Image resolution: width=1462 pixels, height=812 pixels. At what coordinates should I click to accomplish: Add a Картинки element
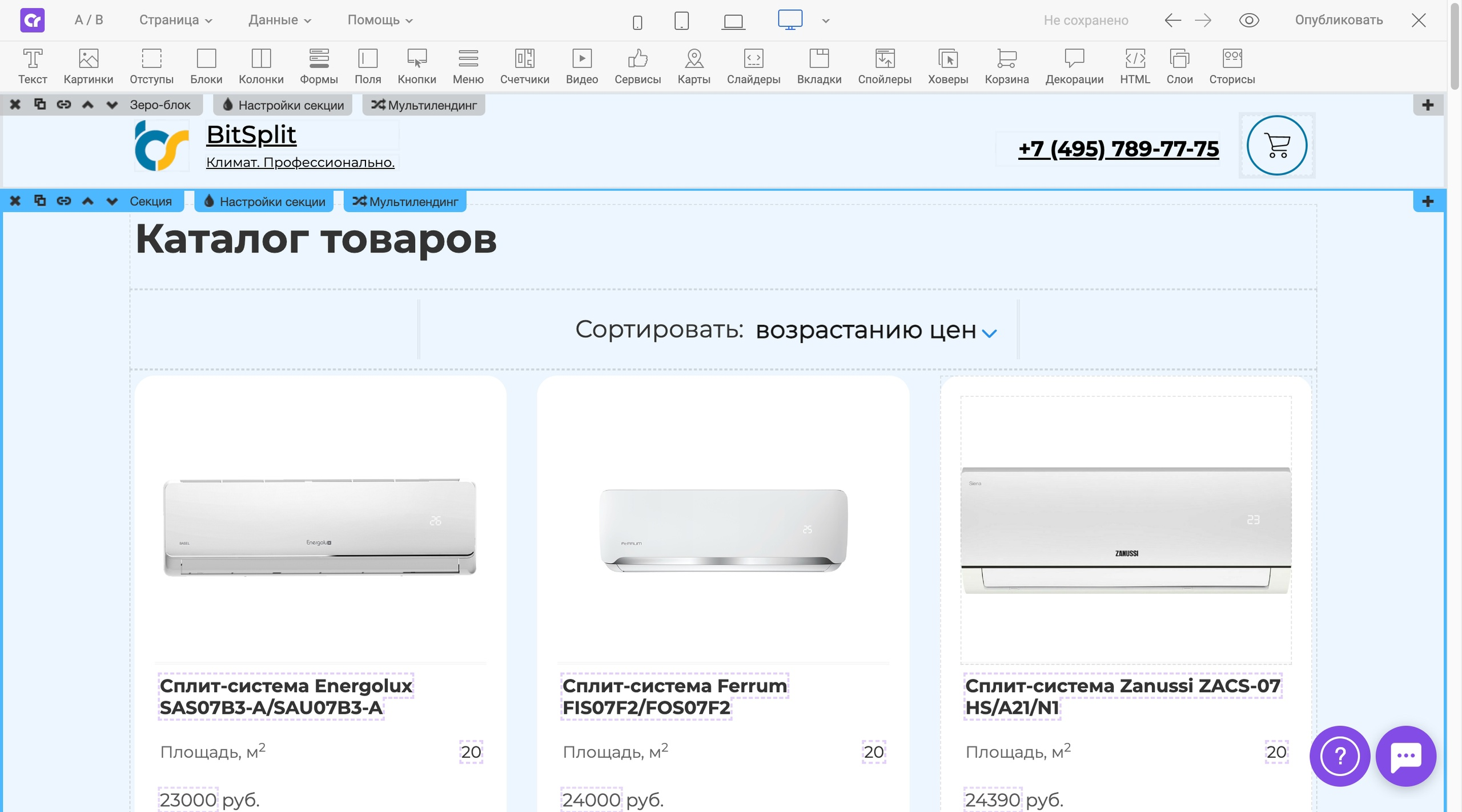pos(89,66)
